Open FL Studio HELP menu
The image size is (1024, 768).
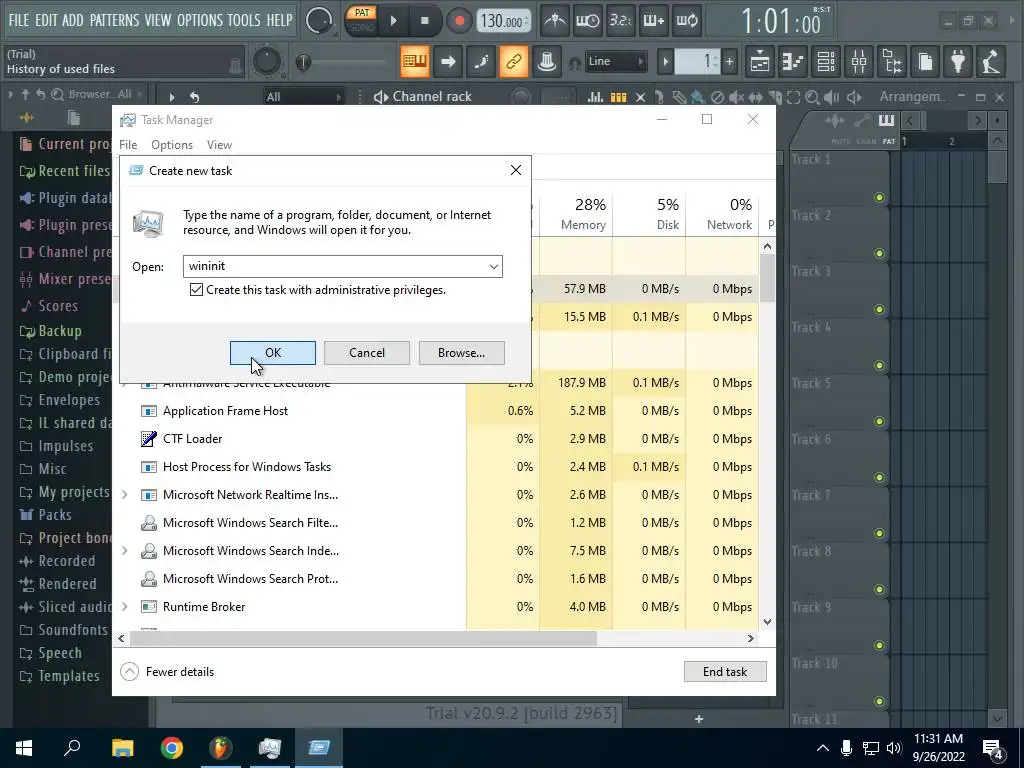point(280,20)
